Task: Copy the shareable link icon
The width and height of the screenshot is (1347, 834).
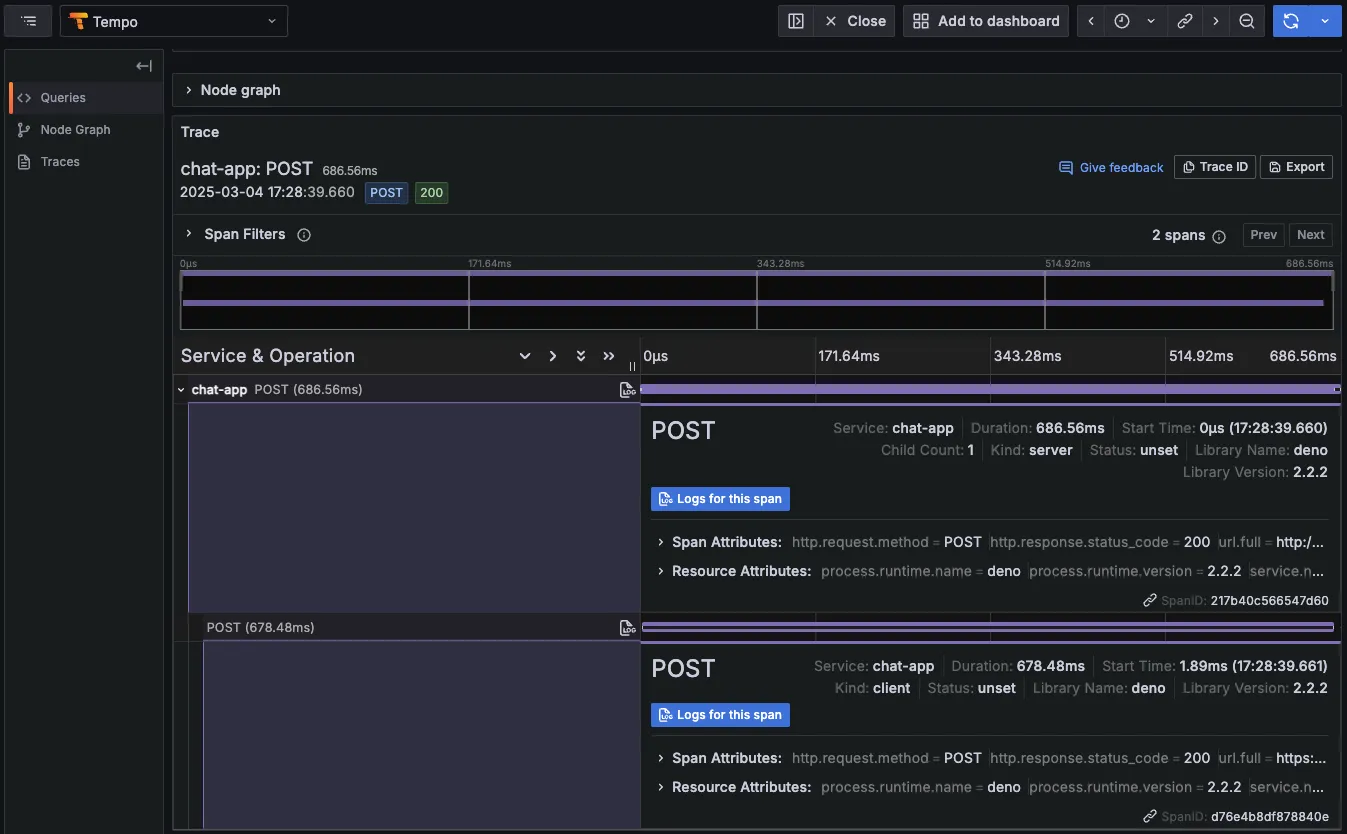Action: click(x=1185, y=20)
